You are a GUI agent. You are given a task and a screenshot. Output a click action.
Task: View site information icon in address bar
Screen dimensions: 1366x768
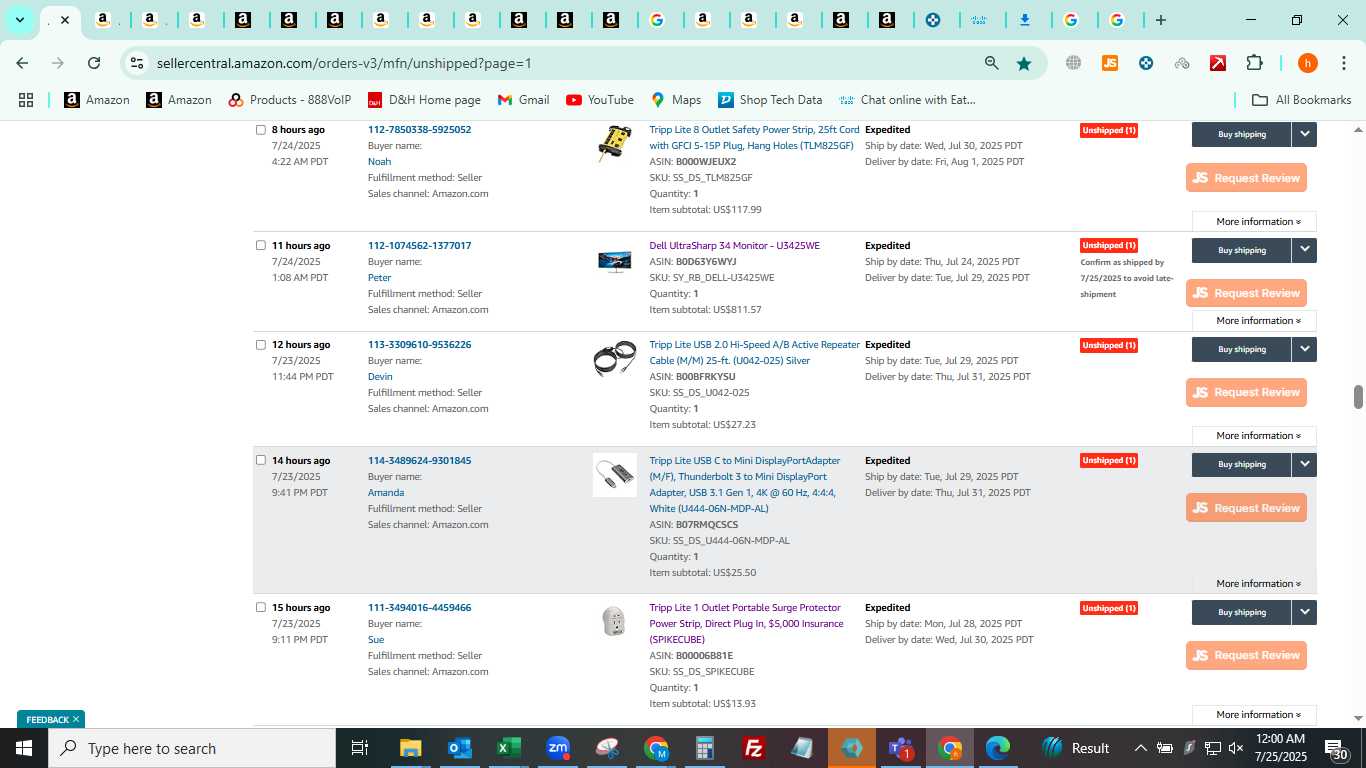click(x=137, y=63)
